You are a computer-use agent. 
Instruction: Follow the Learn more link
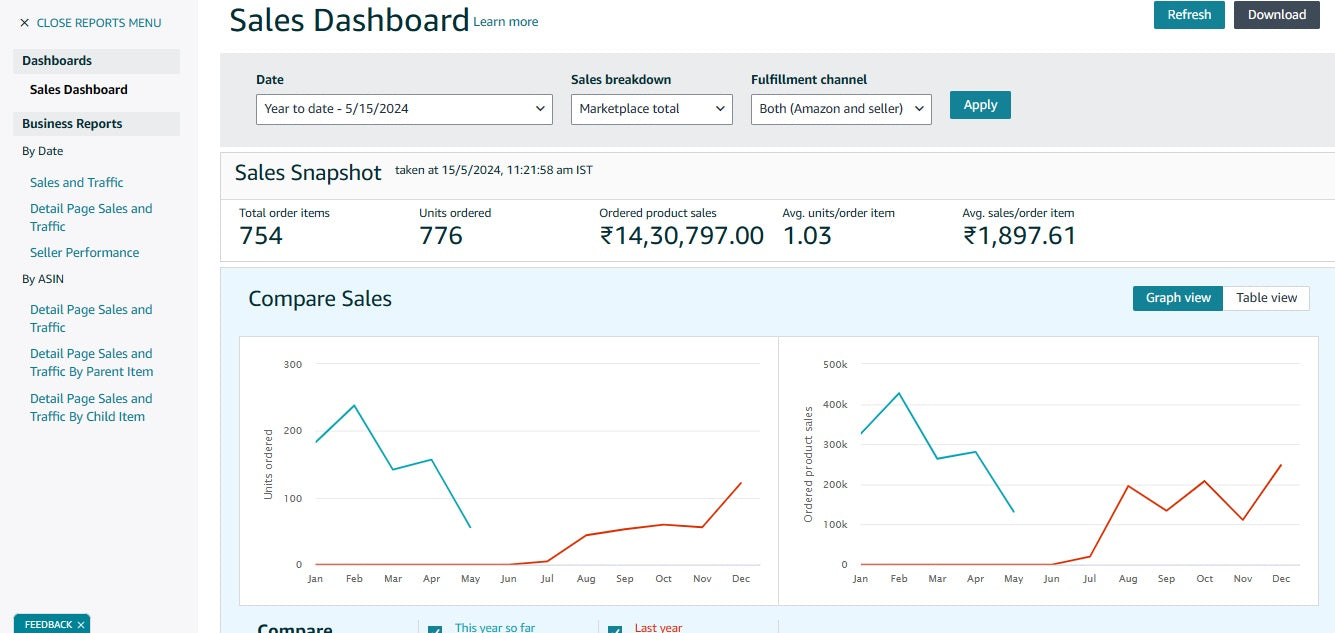point(505,22)
